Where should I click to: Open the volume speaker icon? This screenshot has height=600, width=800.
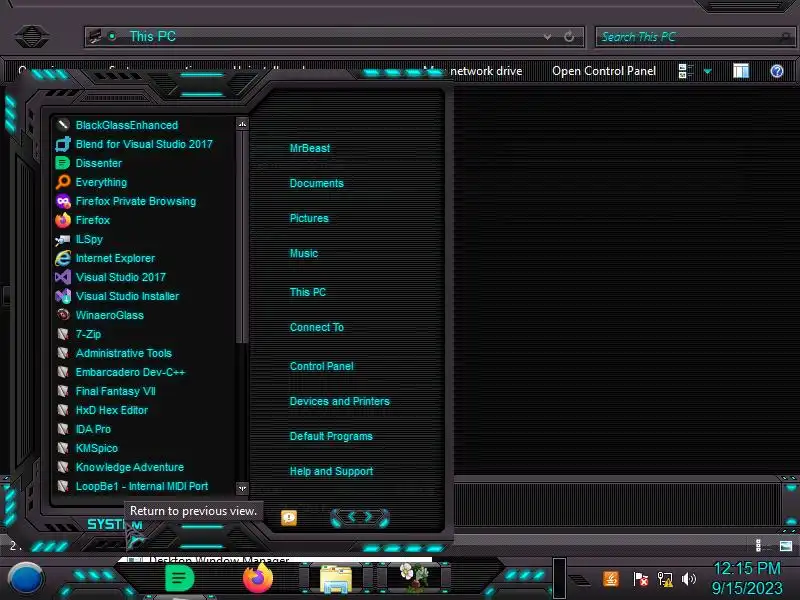pos(689,579)
